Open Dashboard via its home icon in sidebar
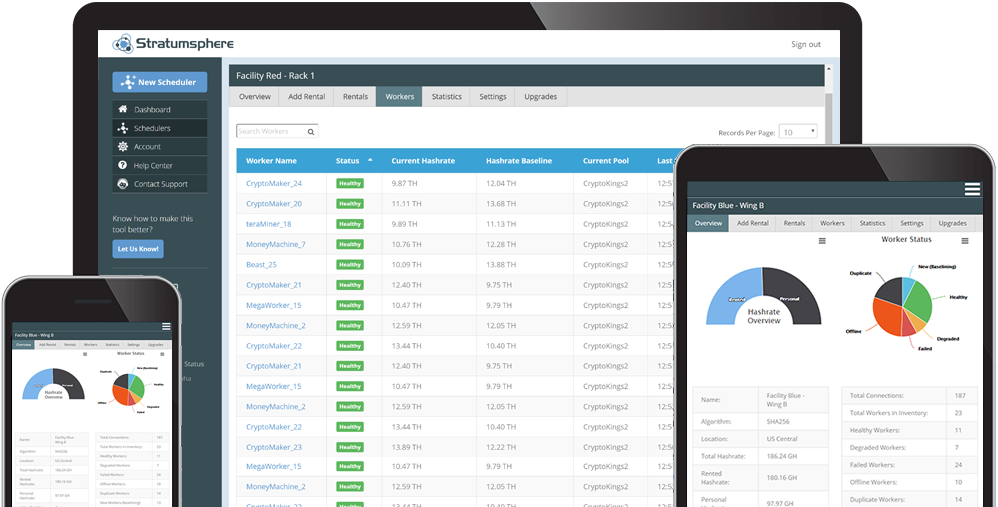 [123, 109]
